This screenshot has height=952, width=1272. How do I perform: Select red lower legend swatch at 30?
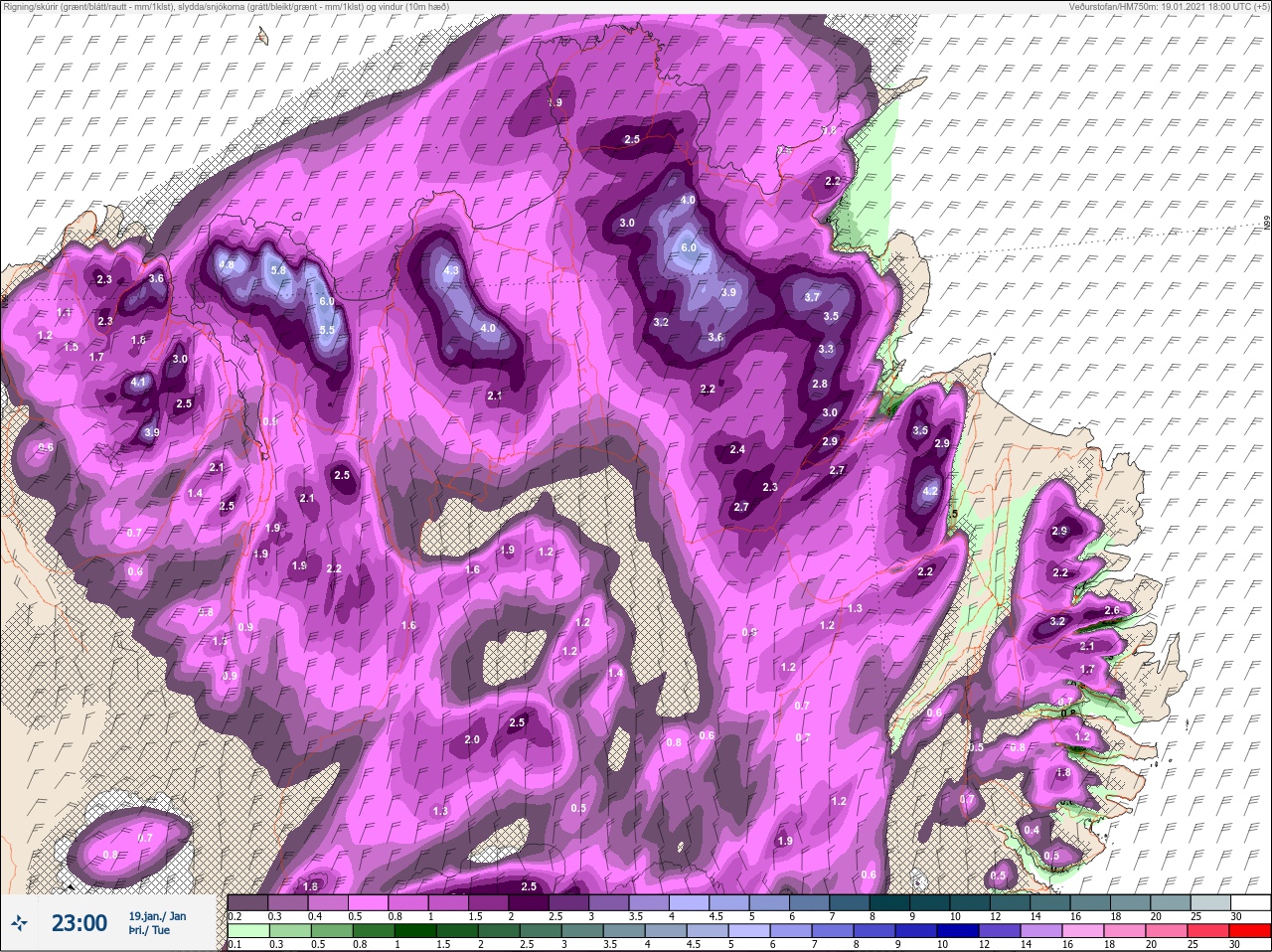pos(1249,932)
